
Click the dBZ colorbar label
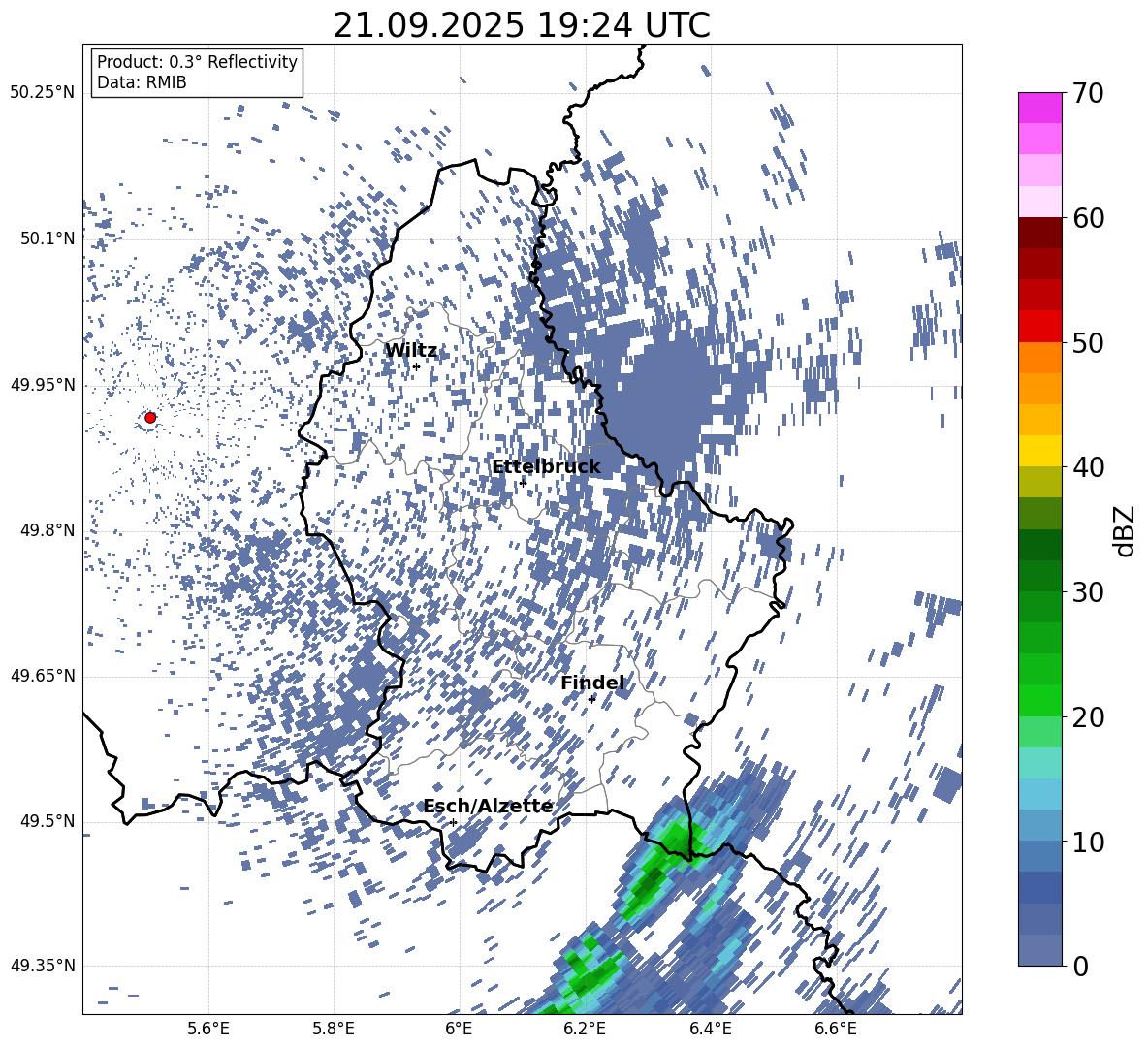point(1126,530)
